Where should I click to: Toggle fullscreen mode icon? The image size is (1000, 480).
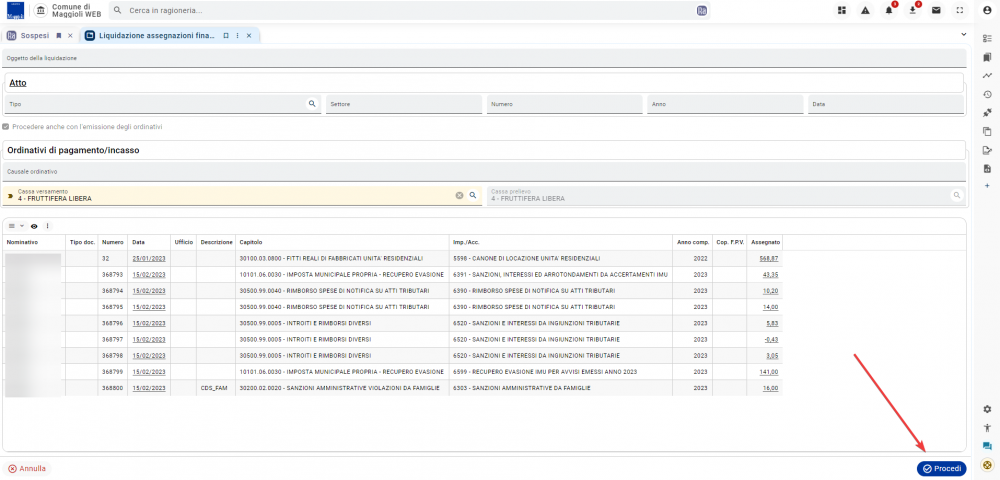click(x=960, y=10)
